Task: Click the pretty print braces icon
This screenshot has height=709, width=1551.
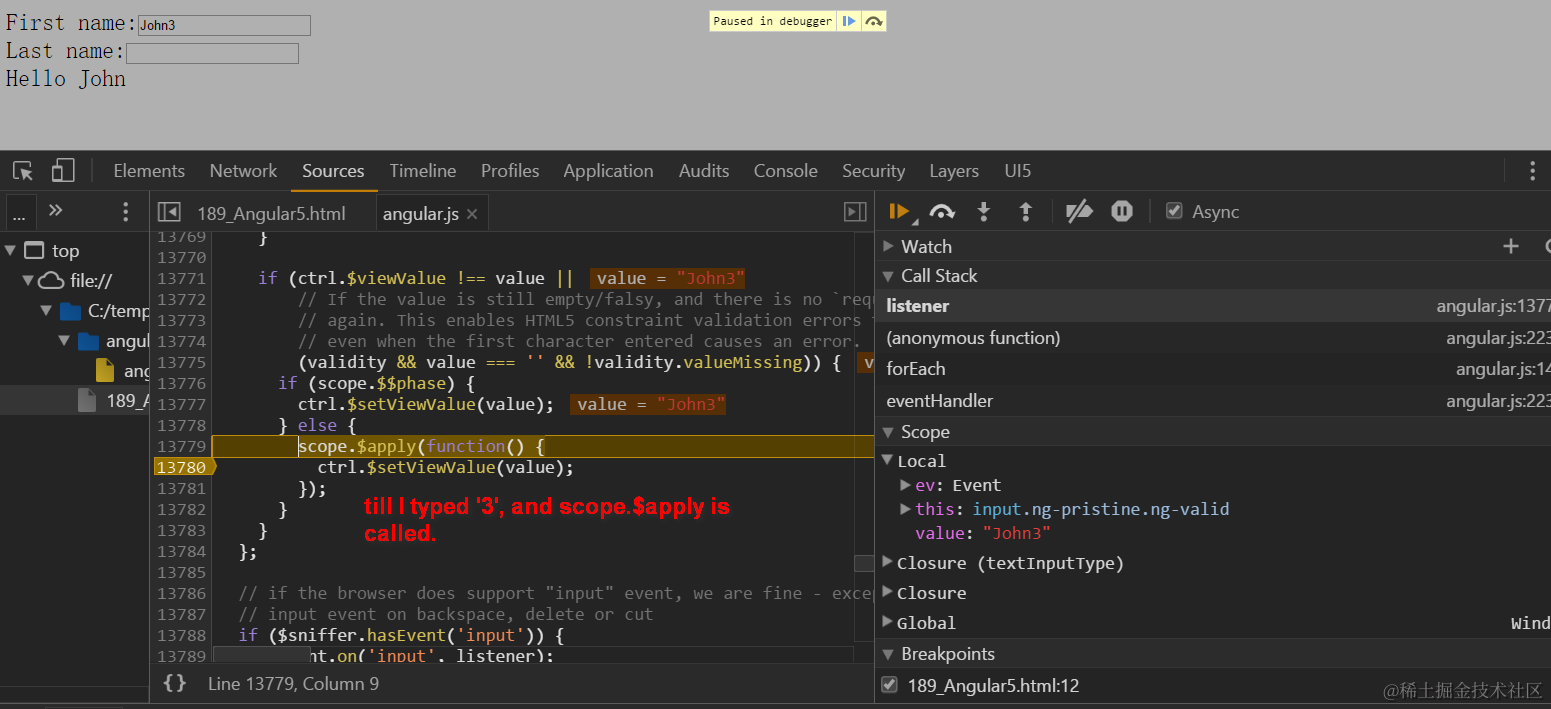Action: coord(175,683)
